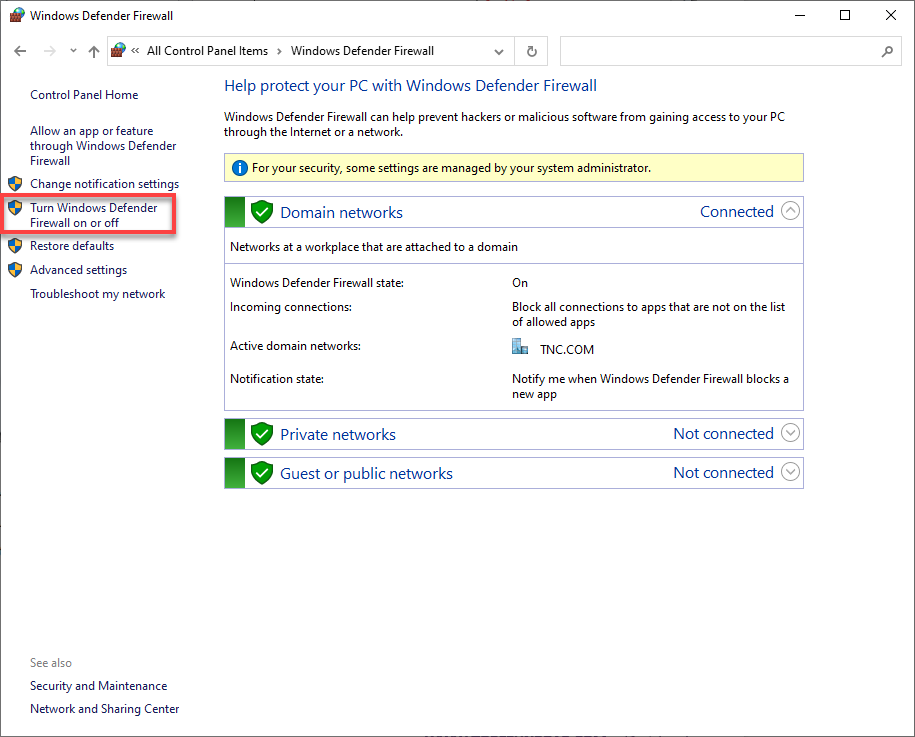Click the double-chevron breadcrumb overflow

tap(135, 51)
